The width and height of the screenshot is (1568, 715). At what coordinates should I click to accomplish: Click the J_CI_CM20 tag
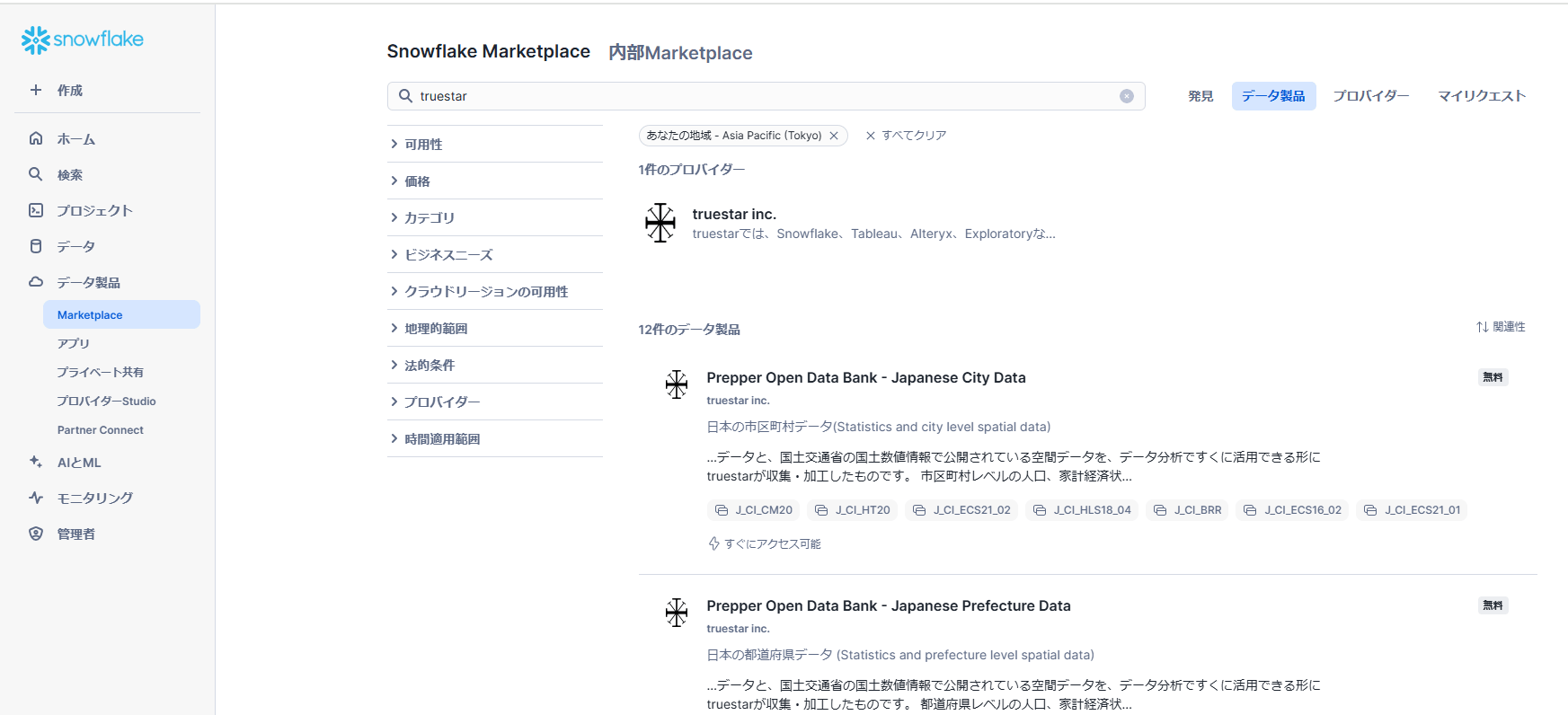coord(754,510)
